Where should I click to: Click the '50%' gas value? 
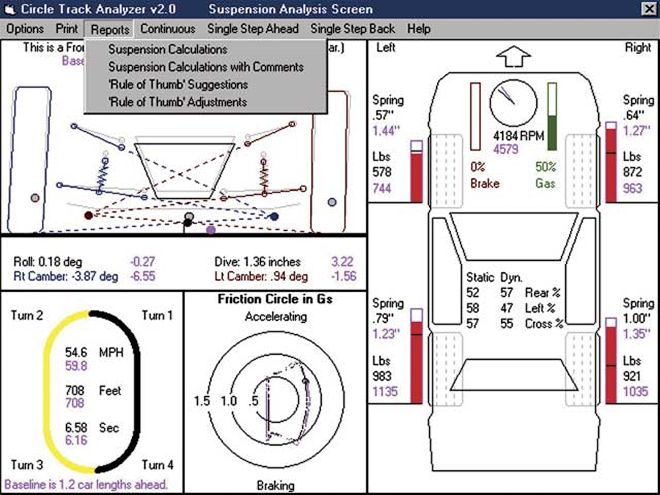546,167
